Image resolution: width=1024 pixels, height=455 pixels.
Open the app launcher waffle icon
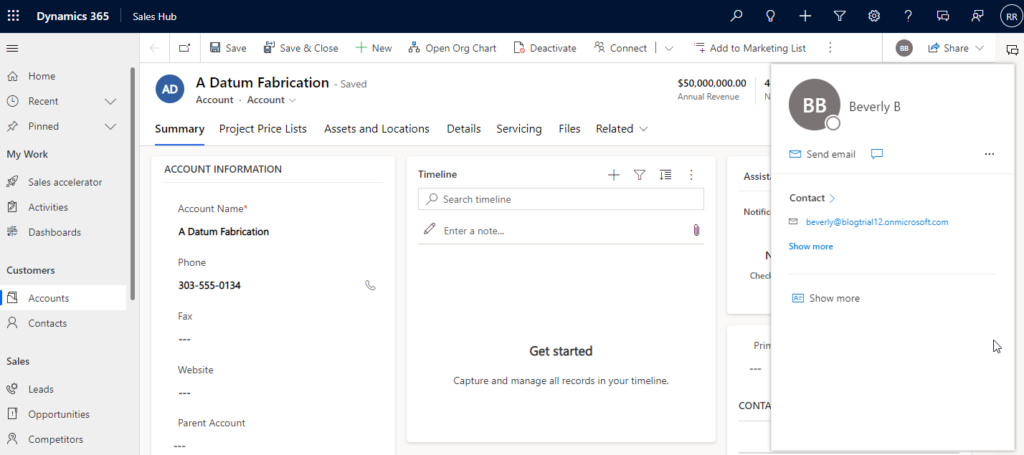[x=13, y=16]
